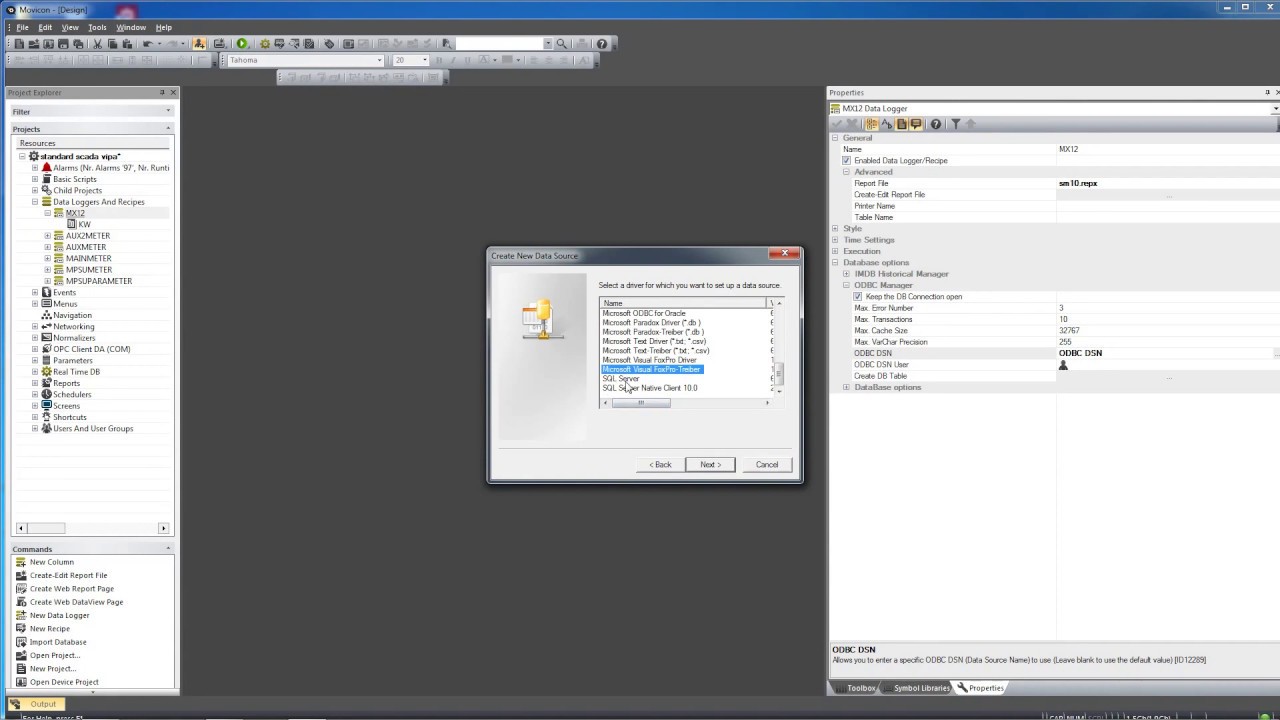Click the New Column command icon

point(19,562)
